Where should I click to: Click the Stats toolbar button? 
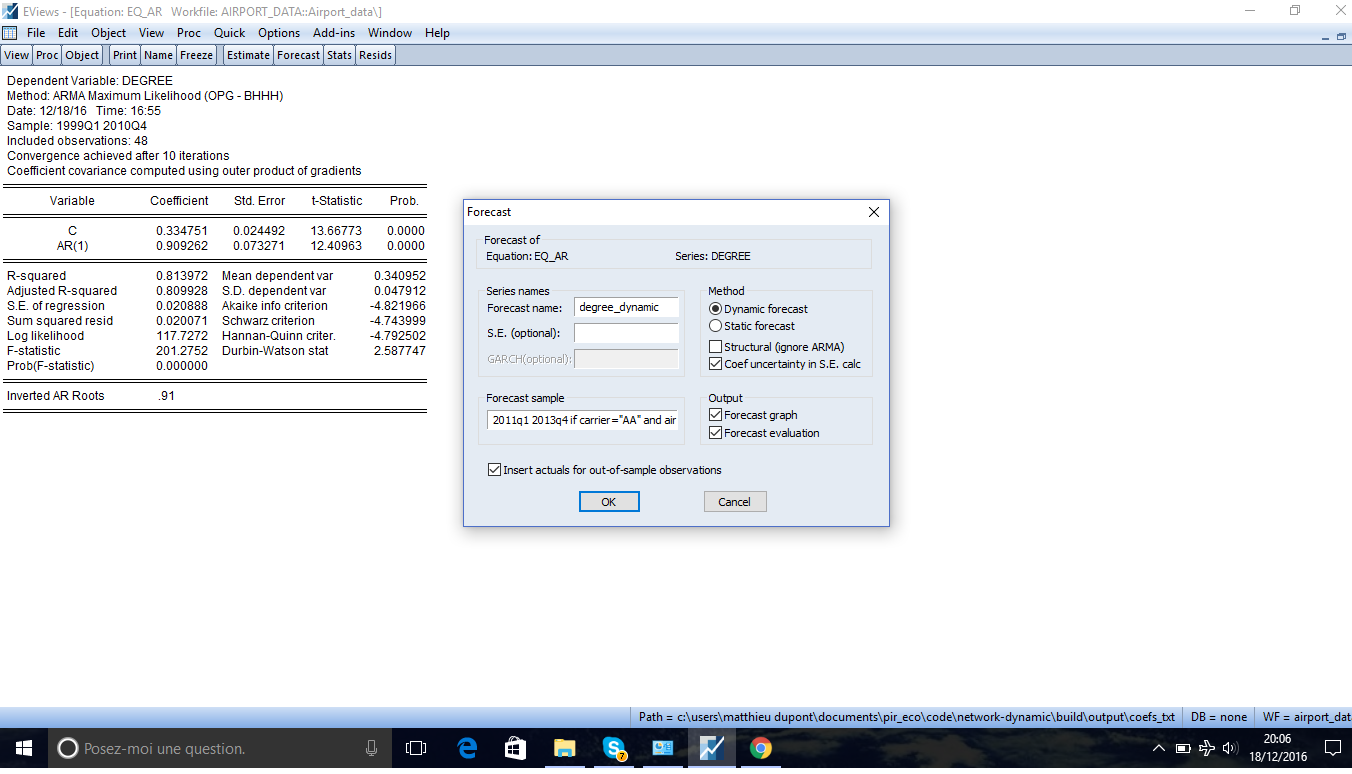point(339,55)
